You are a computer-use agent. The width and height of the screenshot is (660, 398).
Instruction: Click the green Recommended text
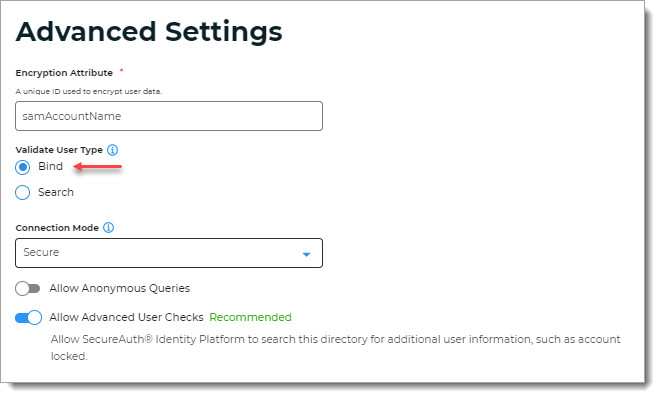[x=250, y=317]
